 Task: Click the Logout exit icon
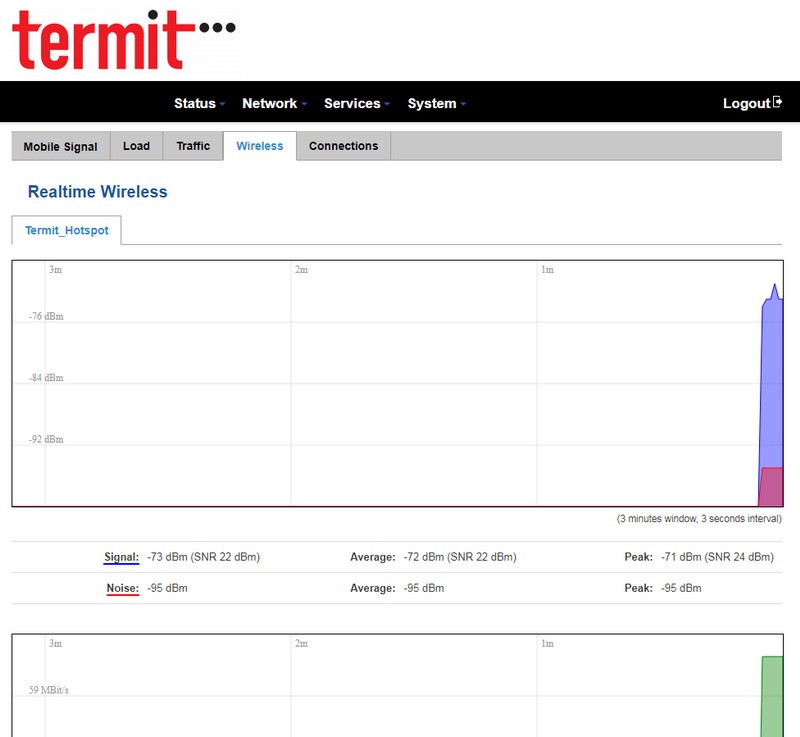coord(777,103)
